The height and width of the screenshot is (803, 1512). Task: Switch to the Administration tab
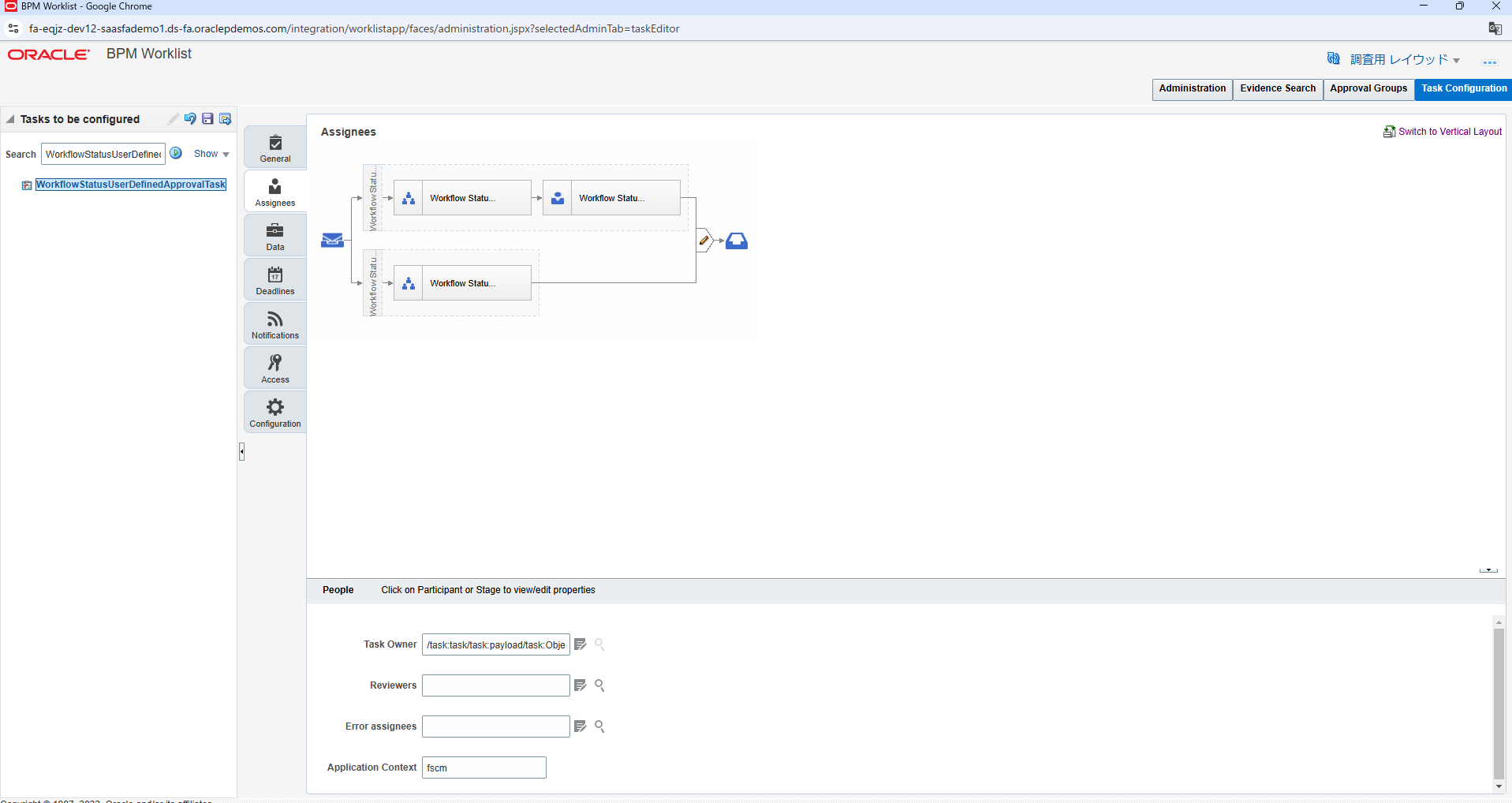point(1192,88)
